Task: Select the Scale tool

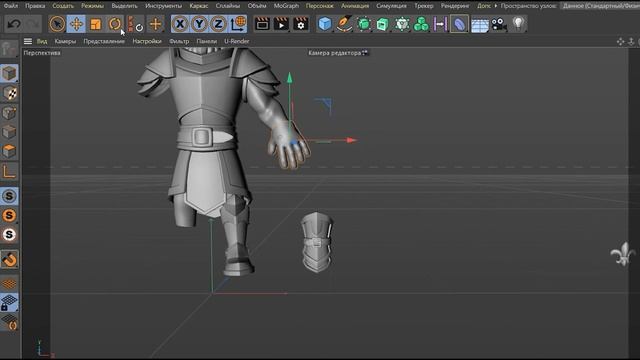Action: (x=96, y=24)
